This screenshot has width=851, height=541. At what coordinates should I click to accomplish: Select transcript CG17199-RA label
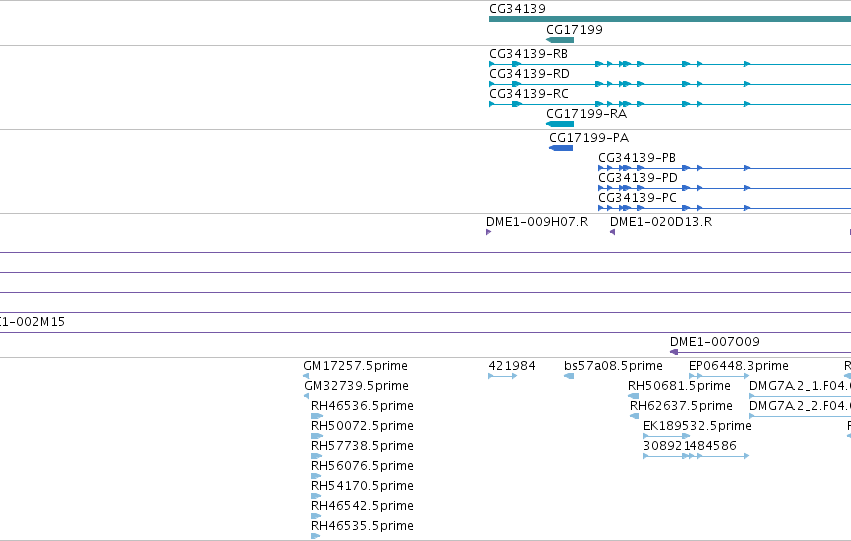click(x=586, y=114)
